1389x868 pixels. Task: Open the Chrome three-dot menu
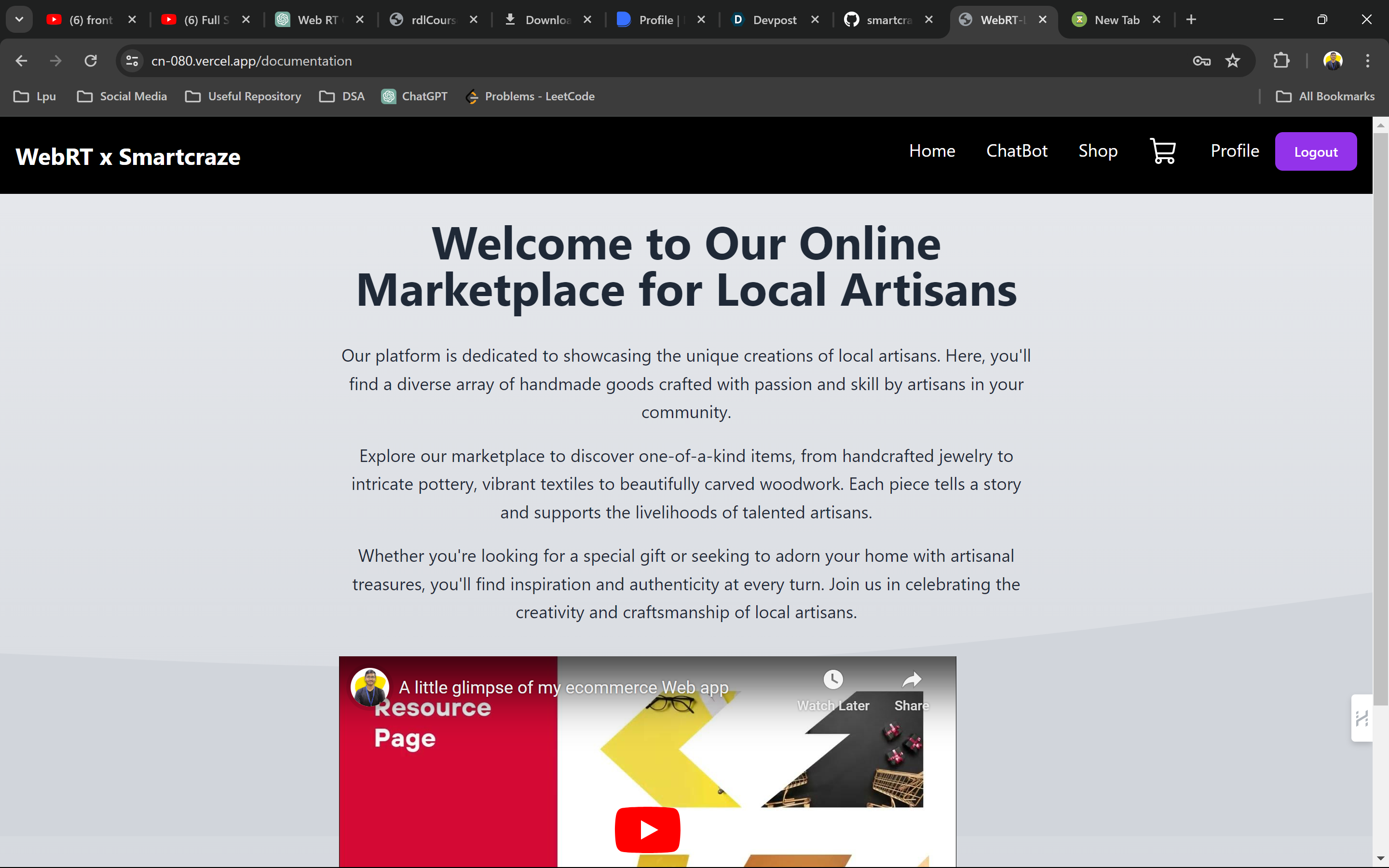click(1367, 61)
